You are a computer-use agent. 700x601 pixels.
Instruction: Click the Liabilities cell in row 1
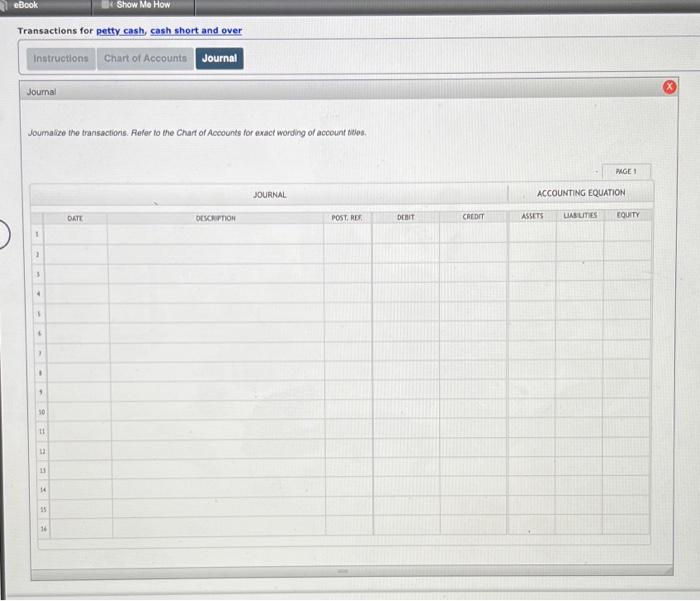pos(579,232)
